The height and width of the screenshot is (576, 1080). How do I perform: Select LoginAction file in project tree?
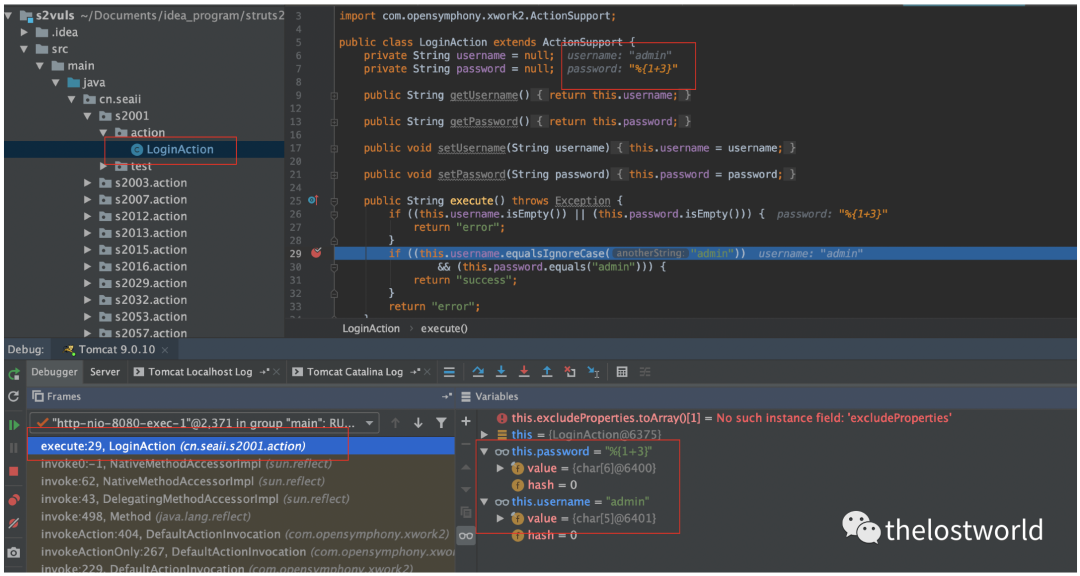click(x=180, y=150)
